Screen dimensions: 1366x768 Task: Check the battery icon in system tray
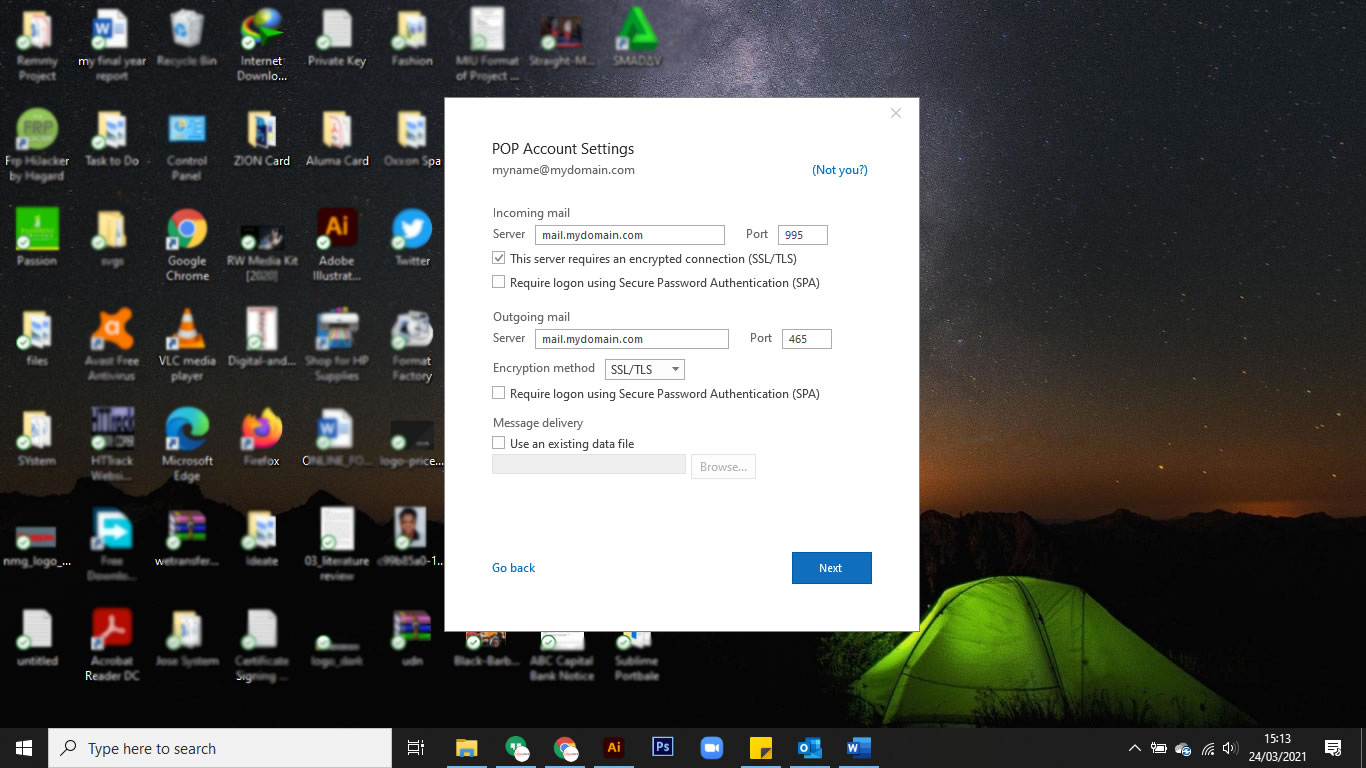1159,748
